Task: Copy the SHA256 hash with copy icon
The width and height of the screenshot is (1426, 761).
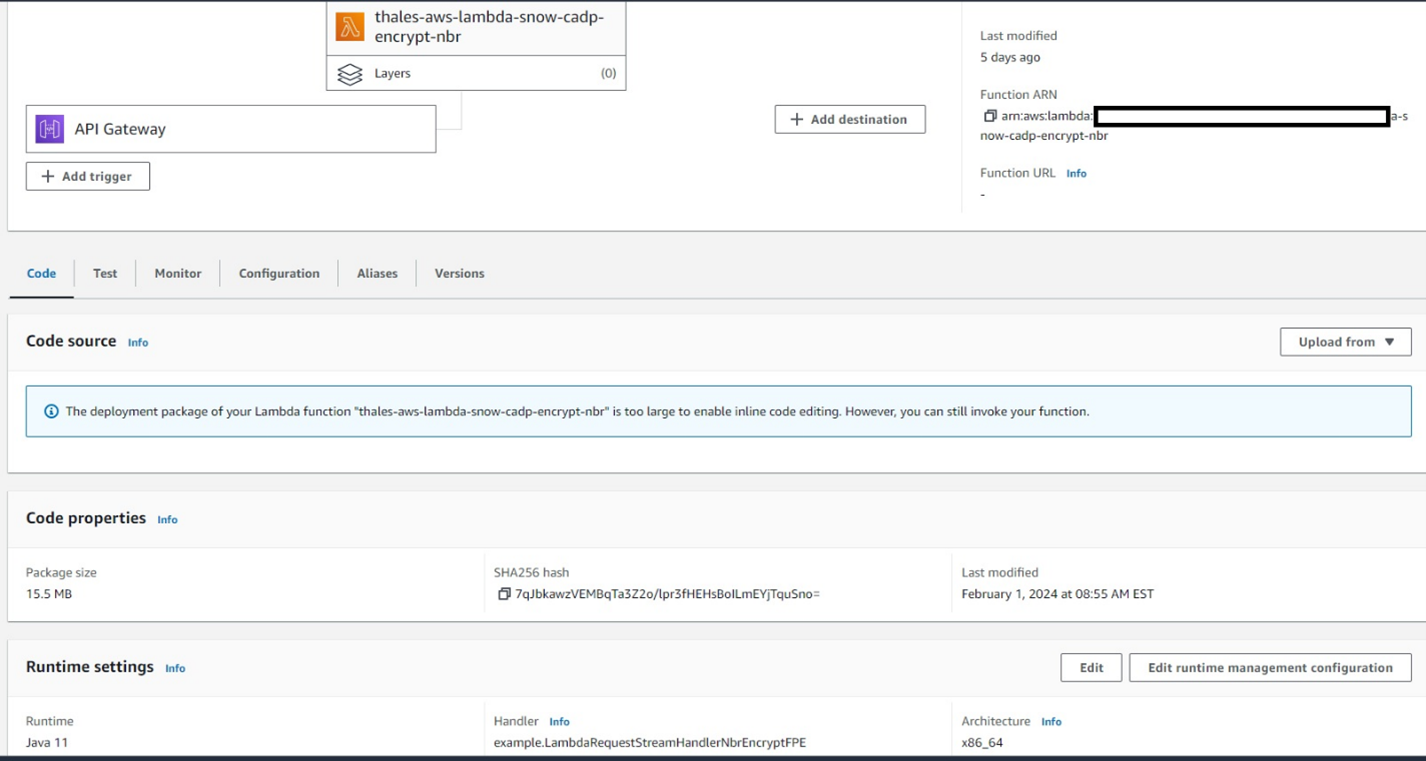Action: 504,594
